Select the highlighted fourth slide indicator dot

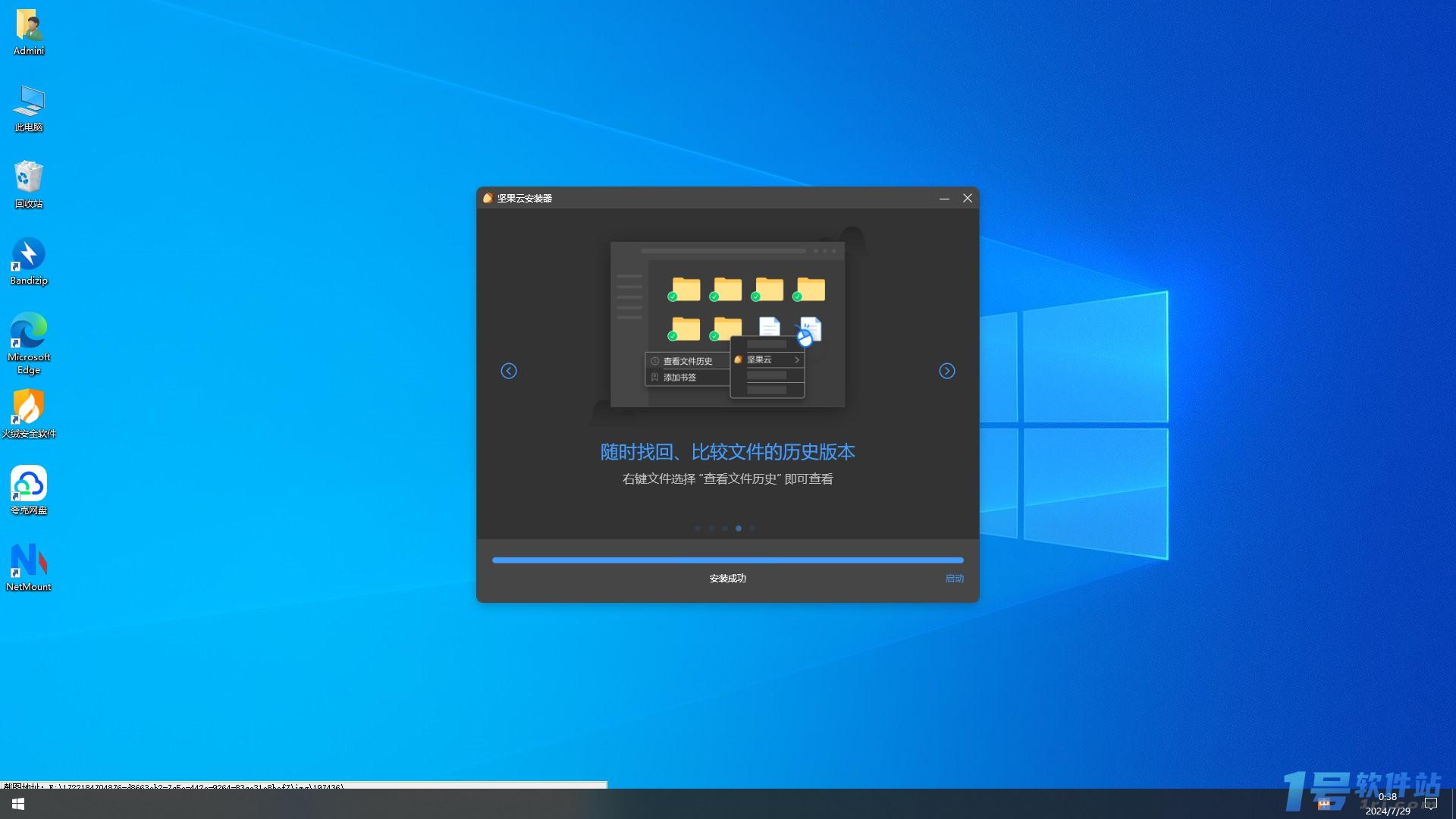click(739, 529)
